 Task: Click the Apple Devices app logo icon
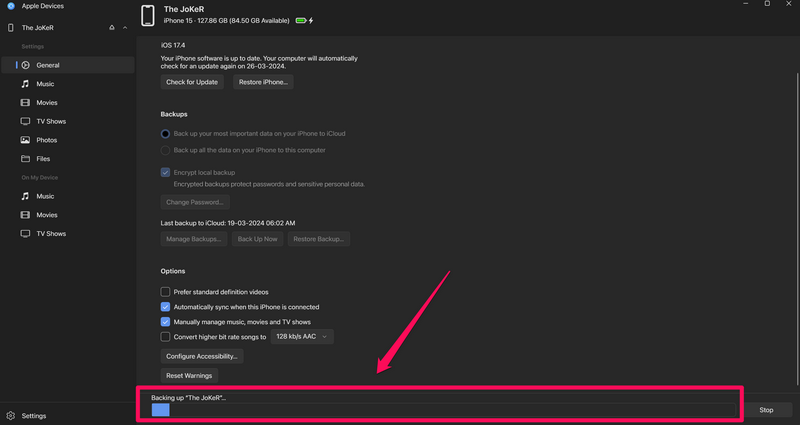tap(11, 6)
